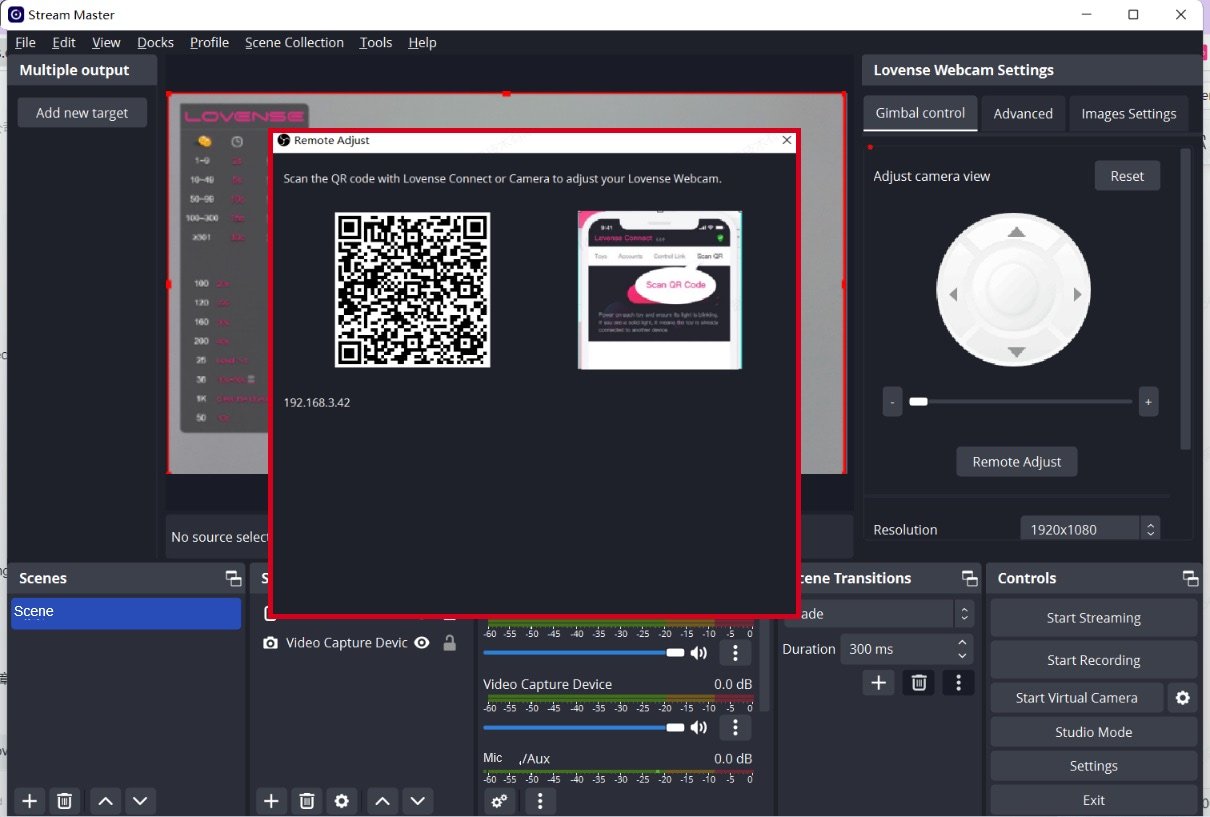Tilt the camera down with the gimbal arrow
The width and height of the screenshot is (1210, 817).
click(1016, 352)
